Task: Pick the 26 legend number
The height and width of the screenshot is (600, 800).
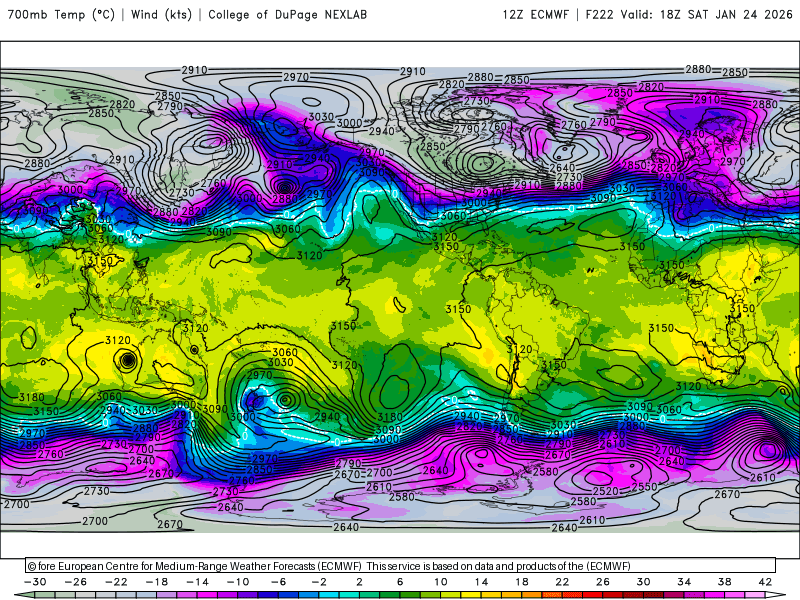Action: 603,582
